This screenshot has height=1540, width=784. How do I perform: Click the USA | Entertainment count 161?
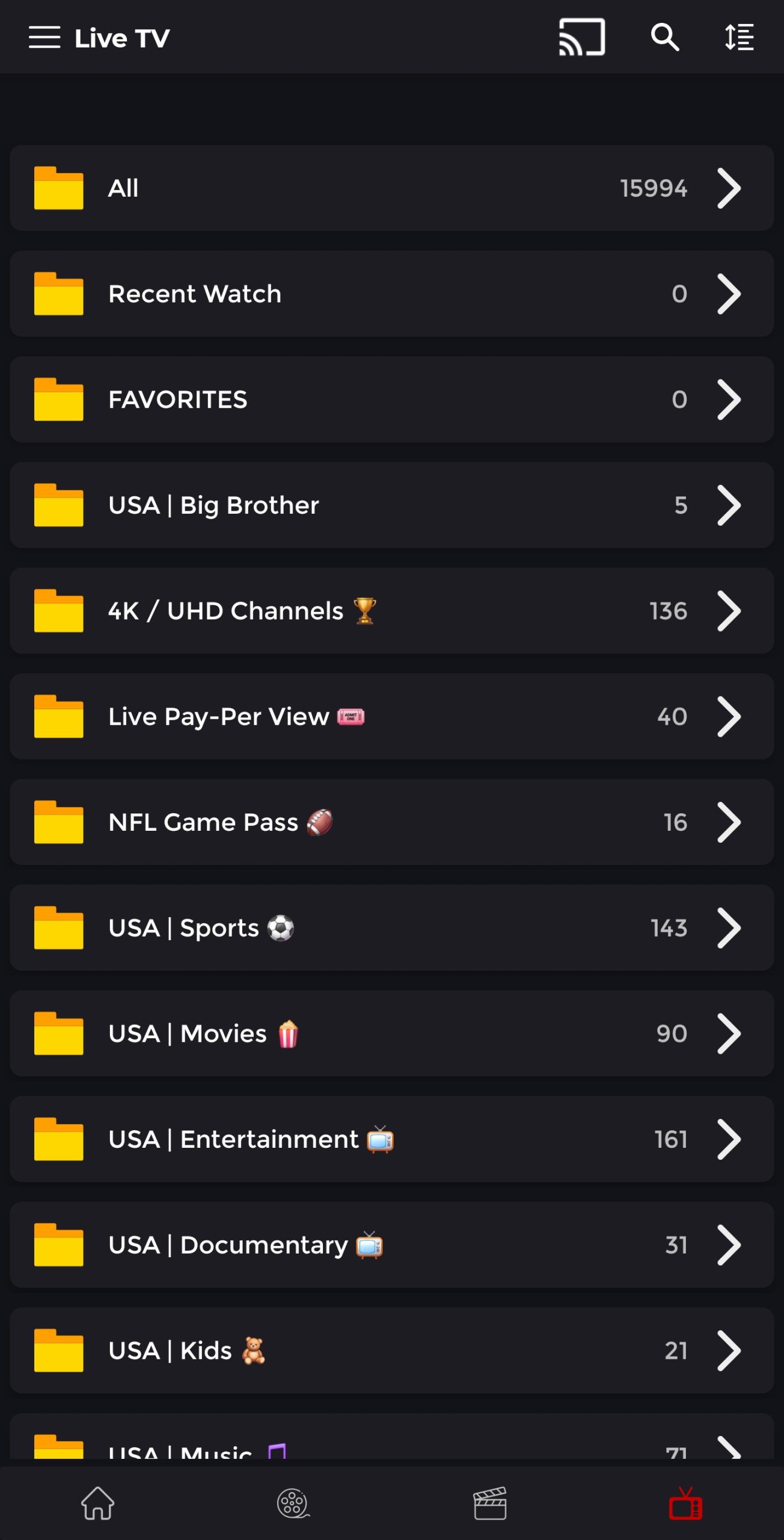pos(670,1139)
